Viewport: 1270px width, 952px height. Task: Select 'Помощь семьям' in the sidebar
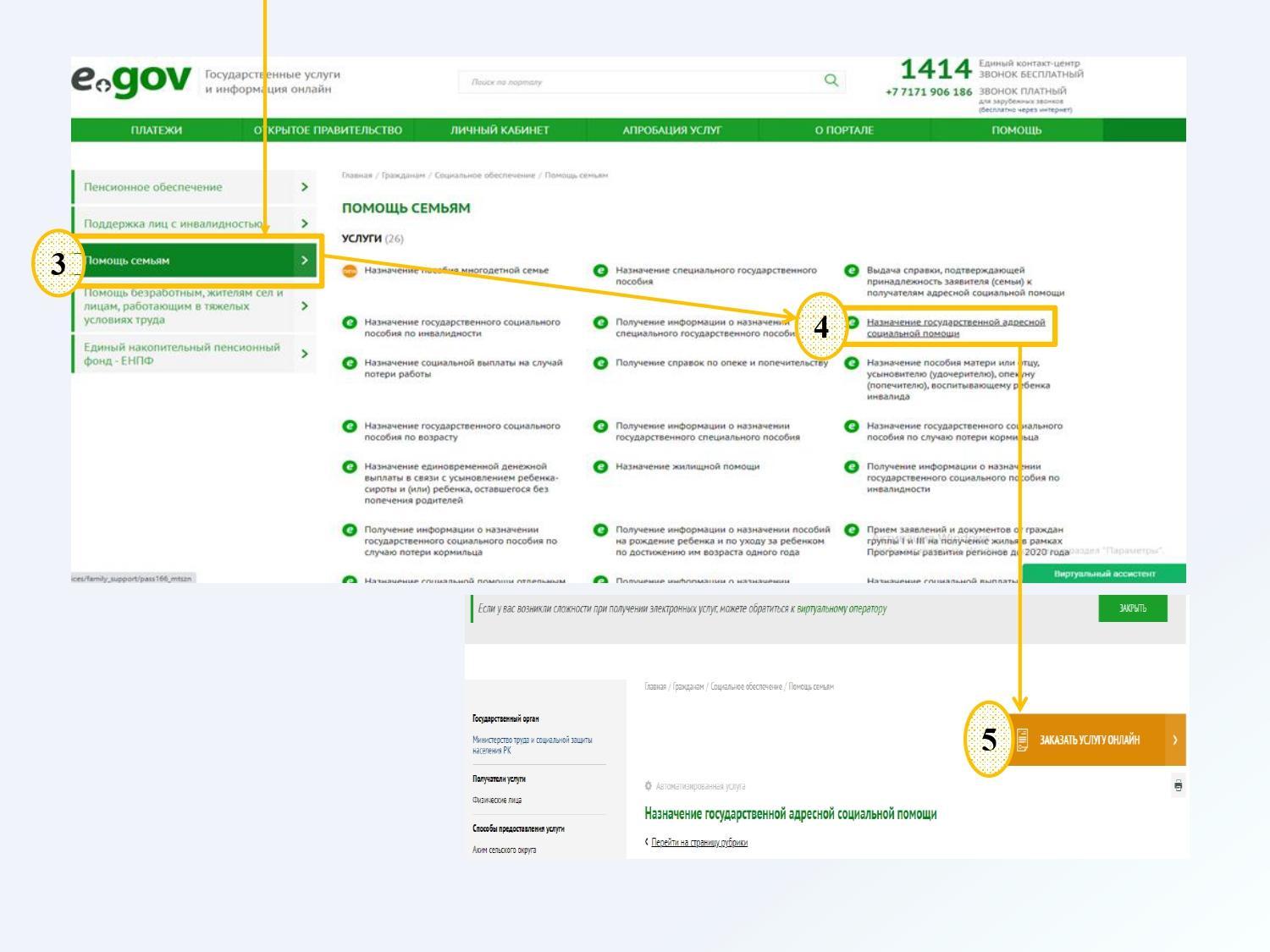186,261
